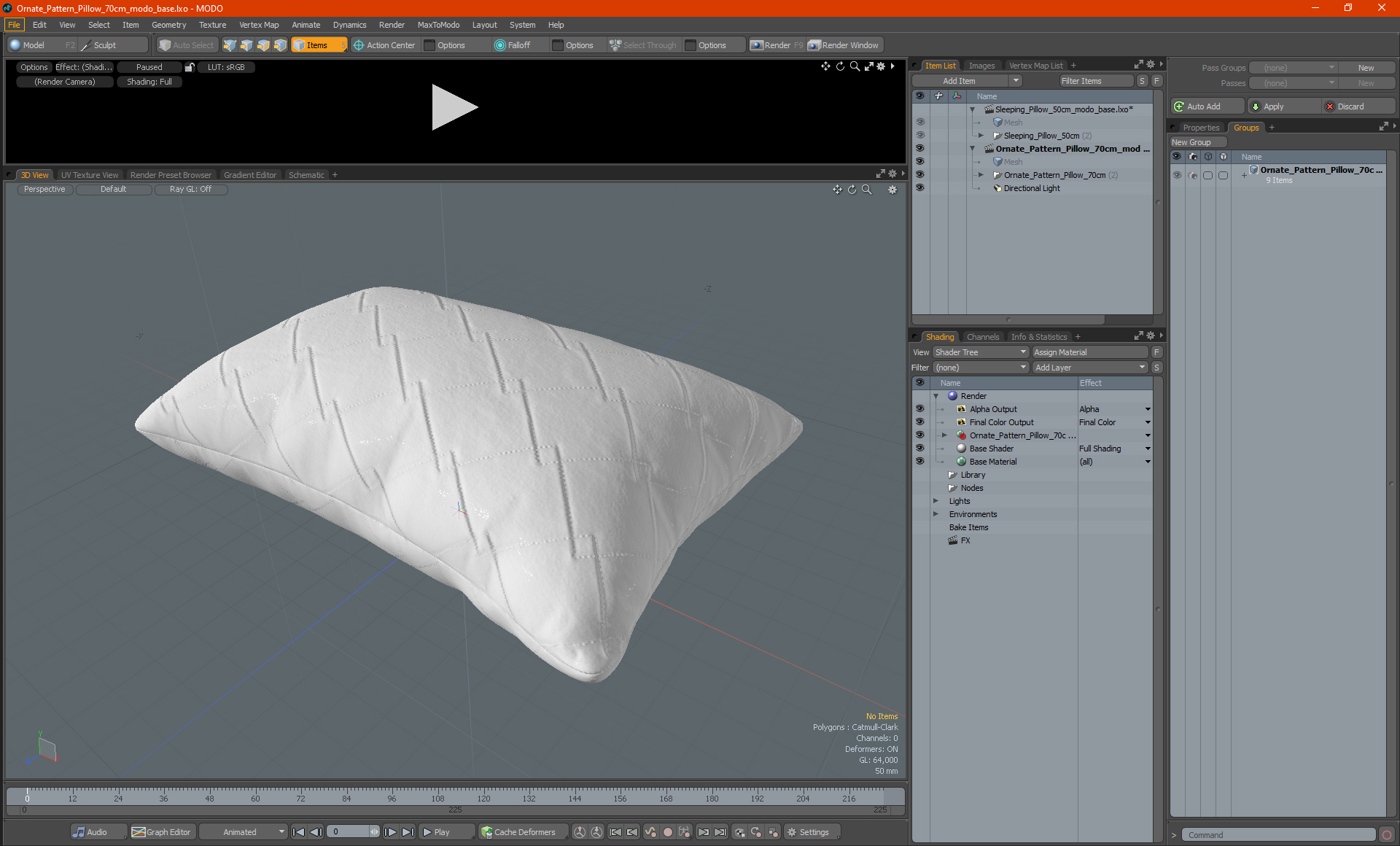Click zoom magnifier icon in 3D viewport

(867, 190)
